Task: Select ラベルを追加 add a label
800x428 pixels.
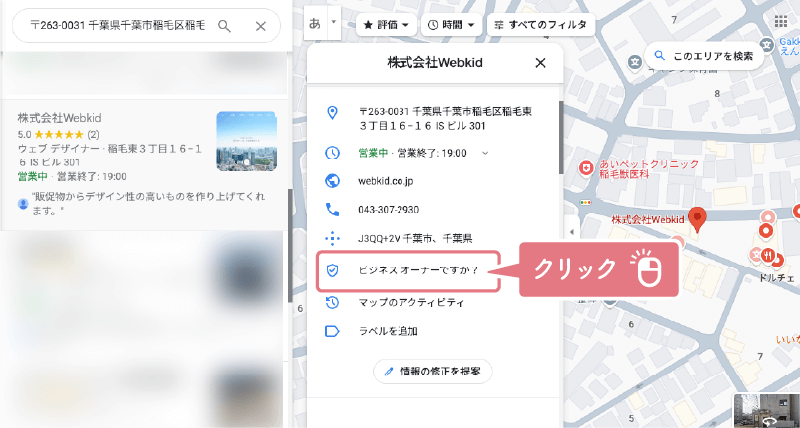Action: click(x=388, y=331)
